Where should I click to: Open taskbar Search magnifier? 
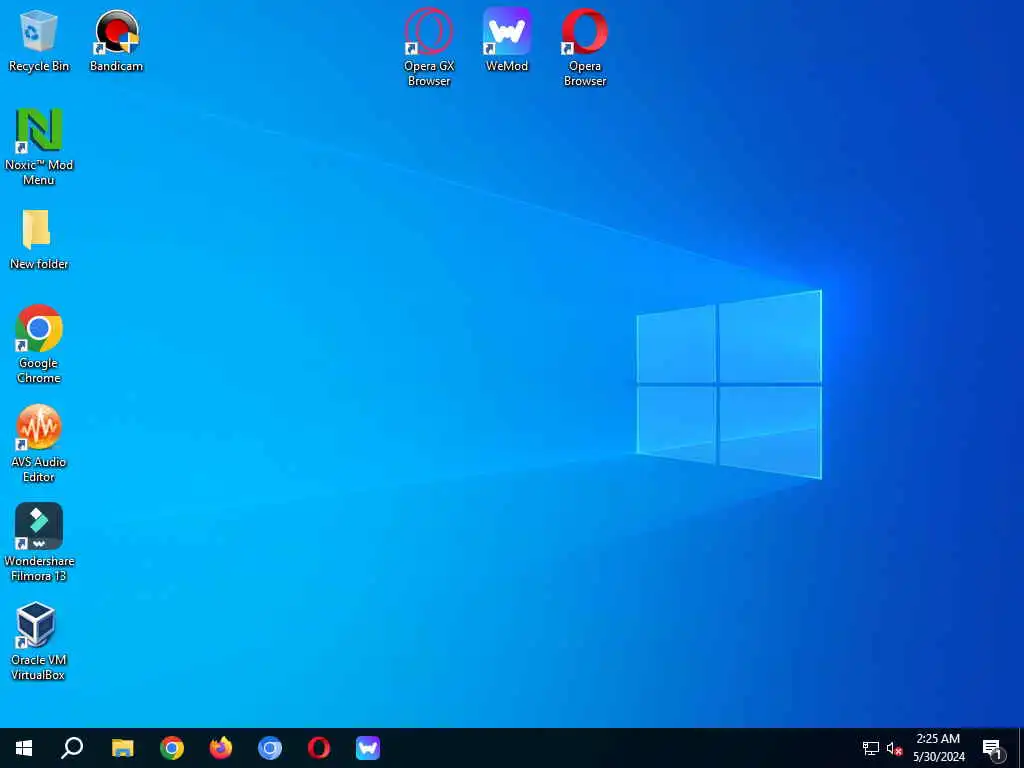click(x=72, y=748)
